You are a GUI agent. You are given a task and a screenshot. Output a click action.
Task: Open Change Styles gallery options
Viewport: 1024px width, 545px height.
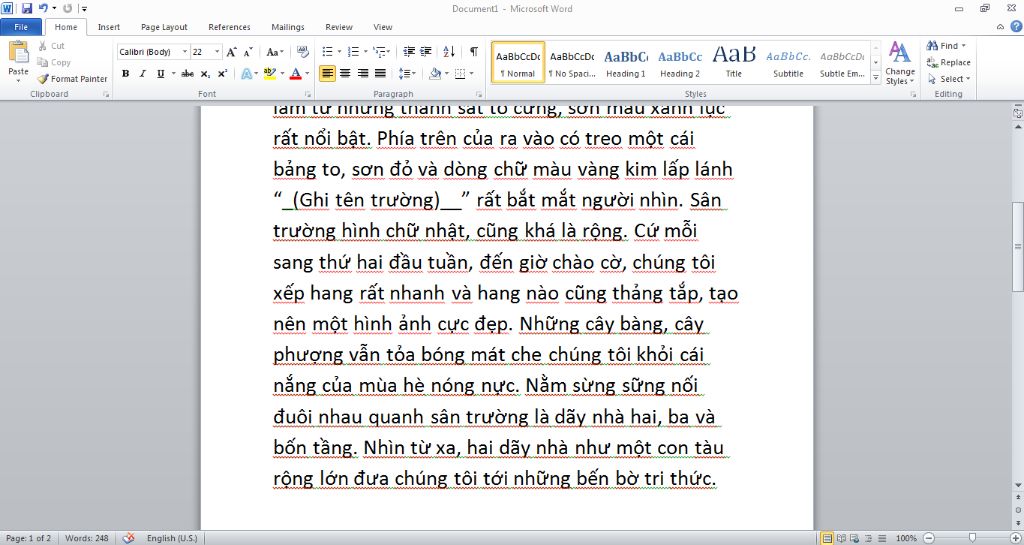pos(900,63)
